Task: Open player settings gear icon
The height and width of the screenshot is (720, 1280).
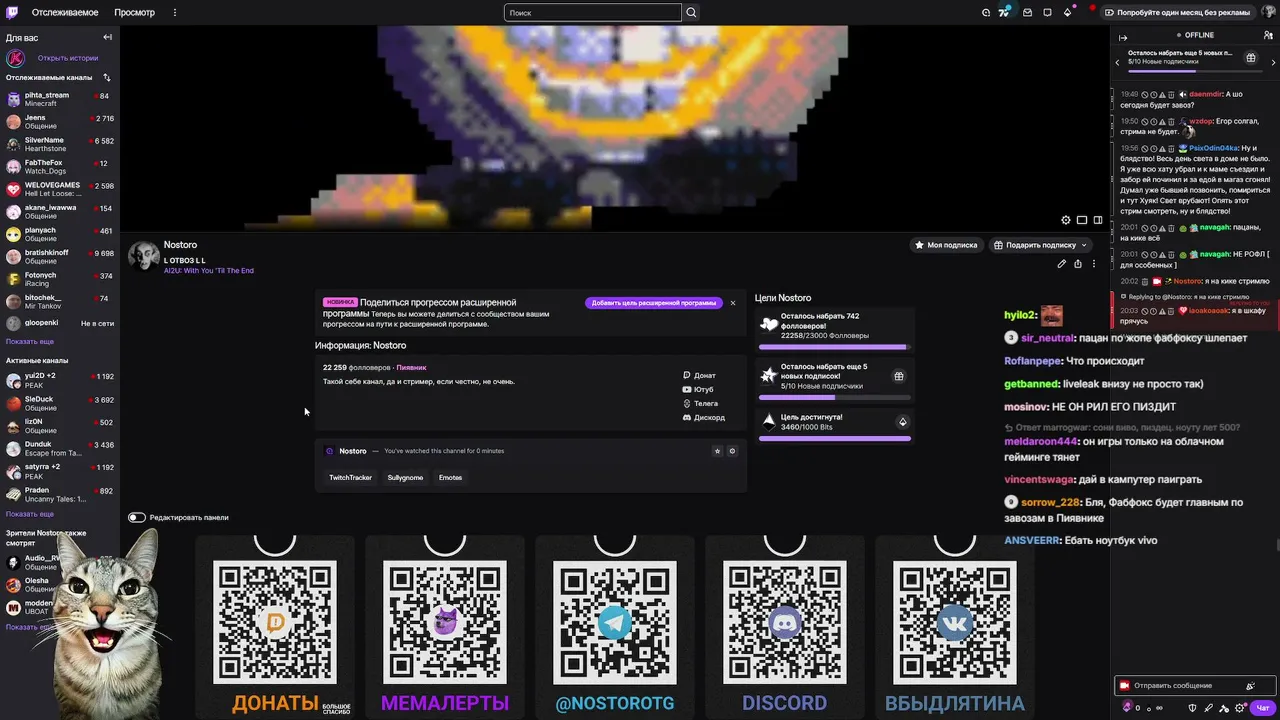Action: (1066, 220)
